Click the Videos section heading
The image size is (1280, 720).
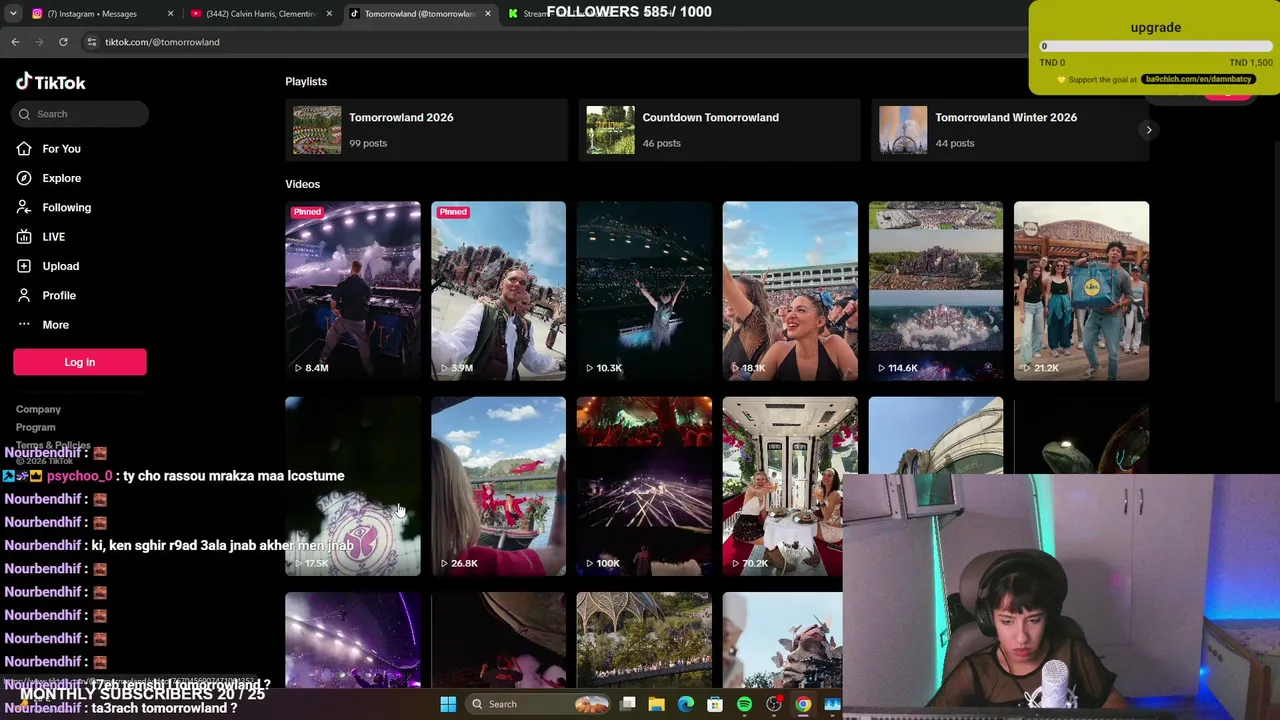(x=302, y=184)
